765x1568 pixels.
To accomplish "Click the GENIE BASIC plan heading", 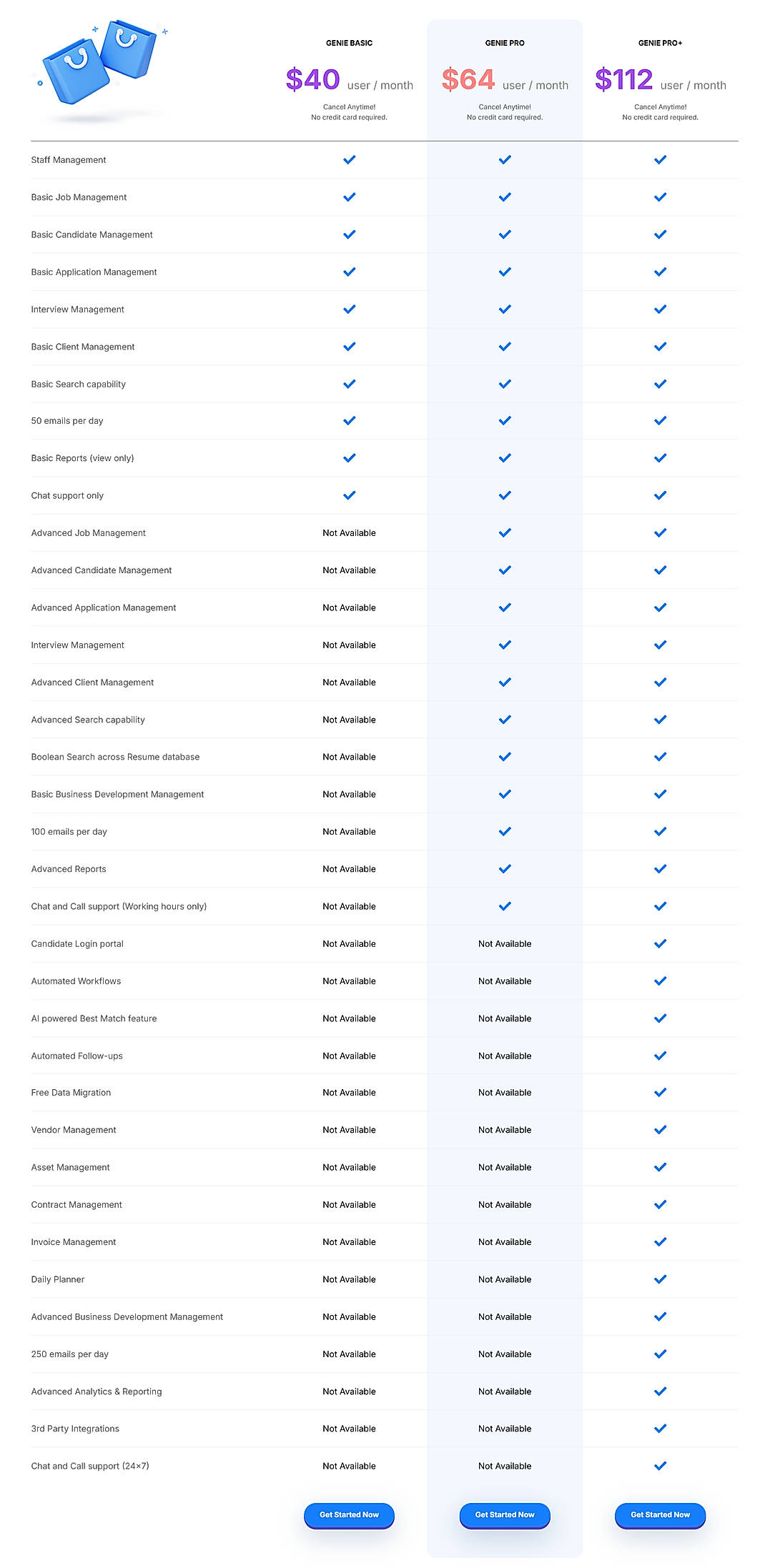I will coord(349,43).
